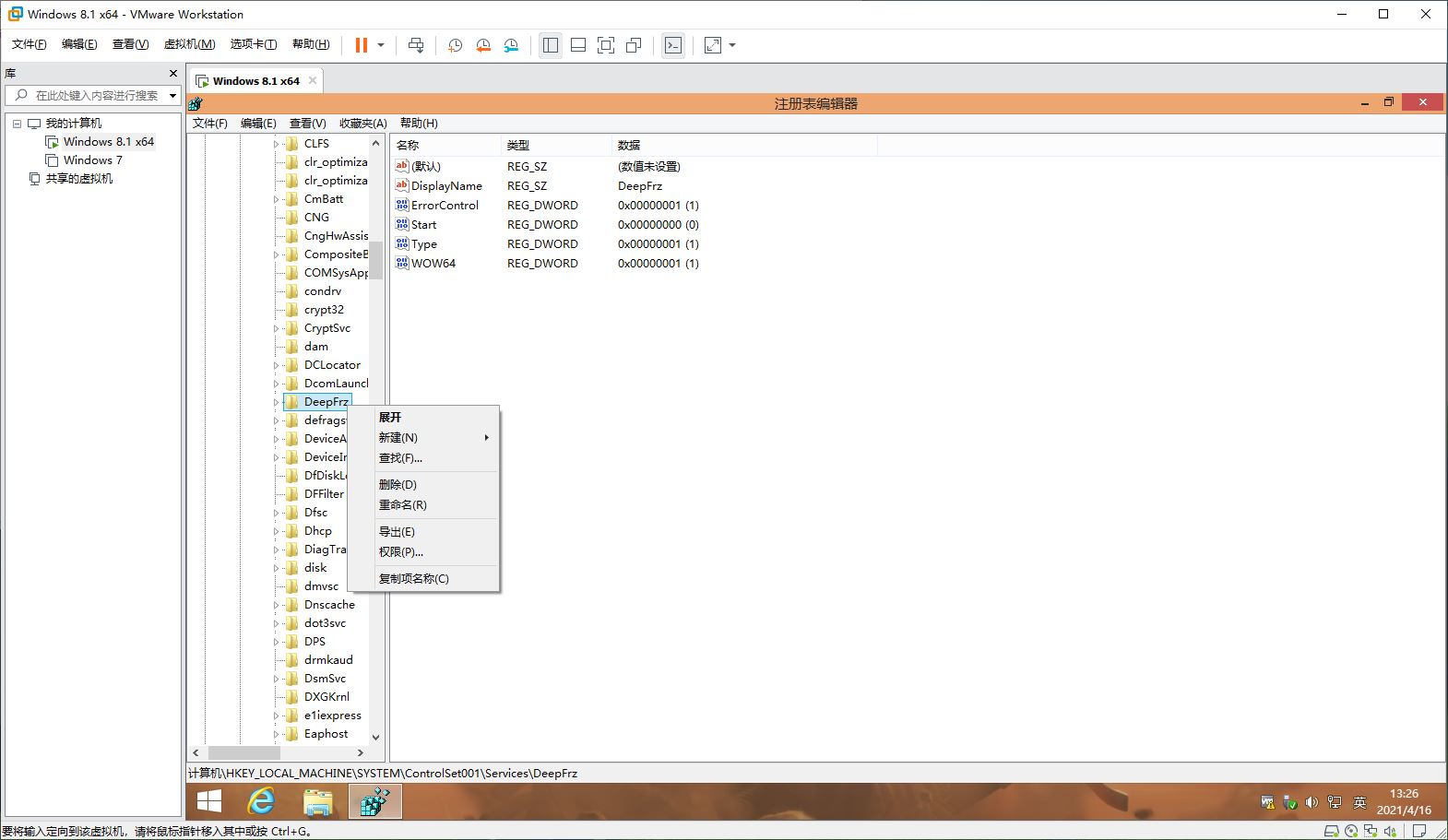The image size is (1448, 840).
Task: Click the VMware CD/DVD device status icon
Action: click(1351, 832)
